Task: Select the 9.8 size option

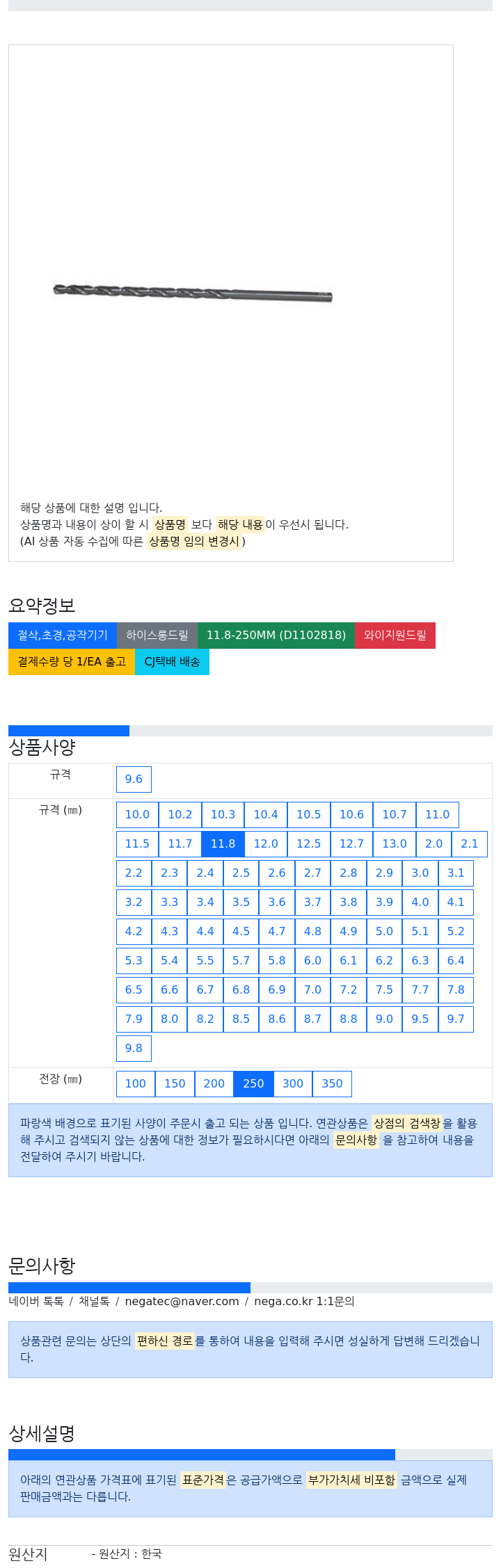Action: [x=134, y=1048]
